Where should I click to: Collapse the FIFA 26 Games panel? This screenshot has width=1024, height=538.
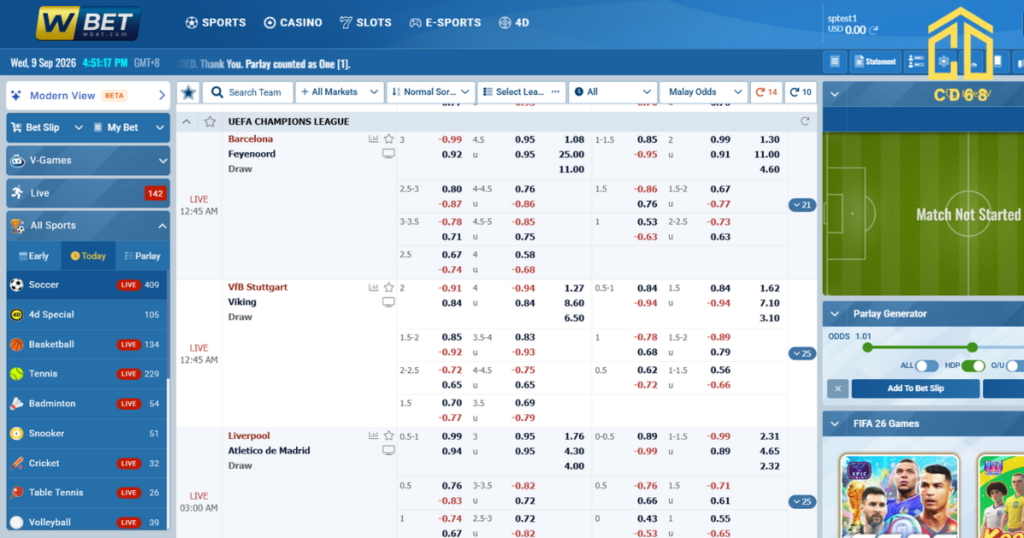coord(835,424)
